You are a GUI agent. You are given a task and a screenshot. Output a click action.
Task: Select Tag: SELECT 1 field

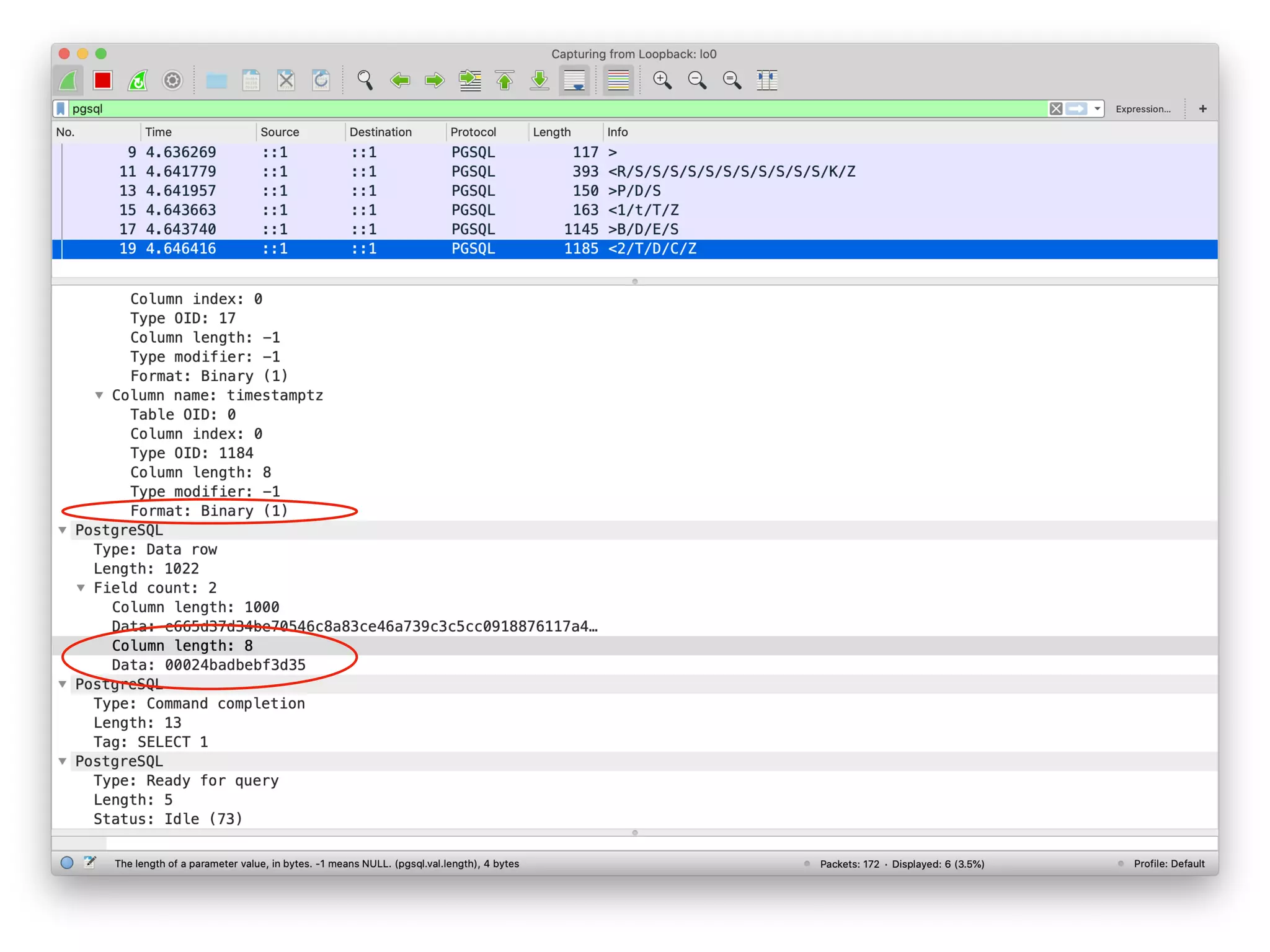coord(151,742)
